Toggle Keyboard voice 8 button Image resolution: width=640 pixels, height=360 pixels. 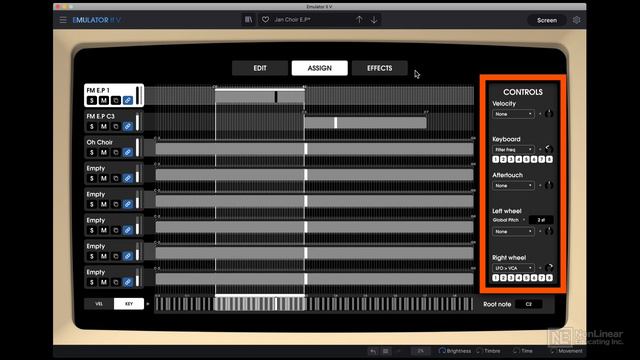(549, 159)
